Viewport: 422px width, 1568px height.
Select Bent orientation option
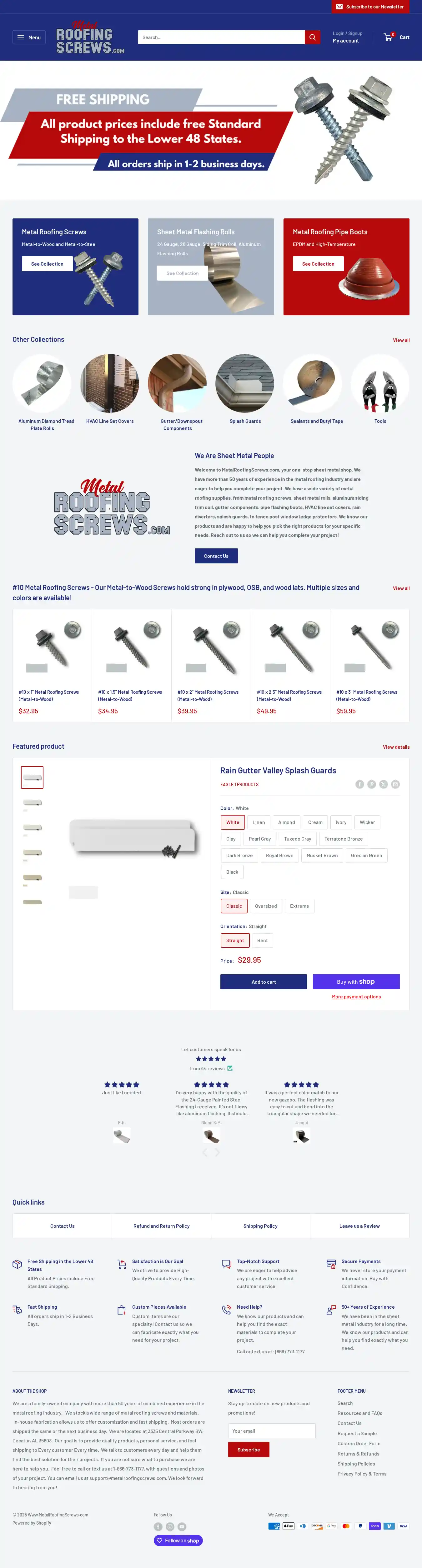(x=263, y=941)
